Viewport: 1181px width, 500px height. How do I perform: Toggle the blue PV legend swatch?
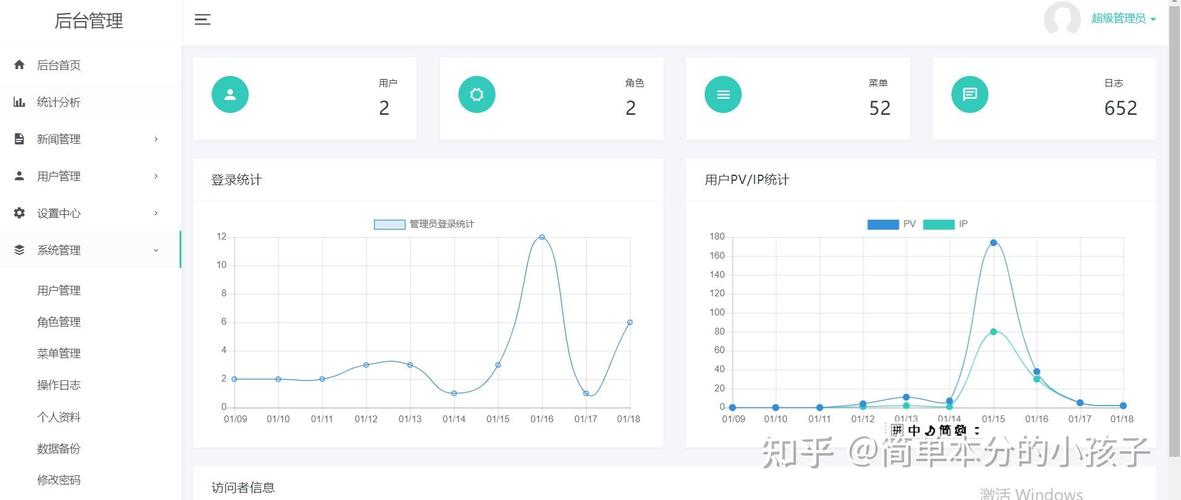pos(883,224)
